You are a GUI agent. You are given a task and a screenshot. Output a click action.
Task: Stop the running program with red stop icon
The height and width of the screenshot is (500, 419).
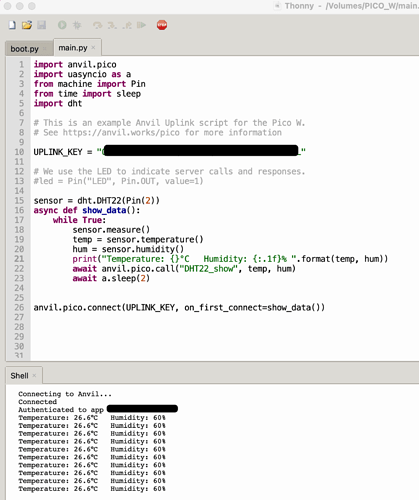click(x=162, y=25)
